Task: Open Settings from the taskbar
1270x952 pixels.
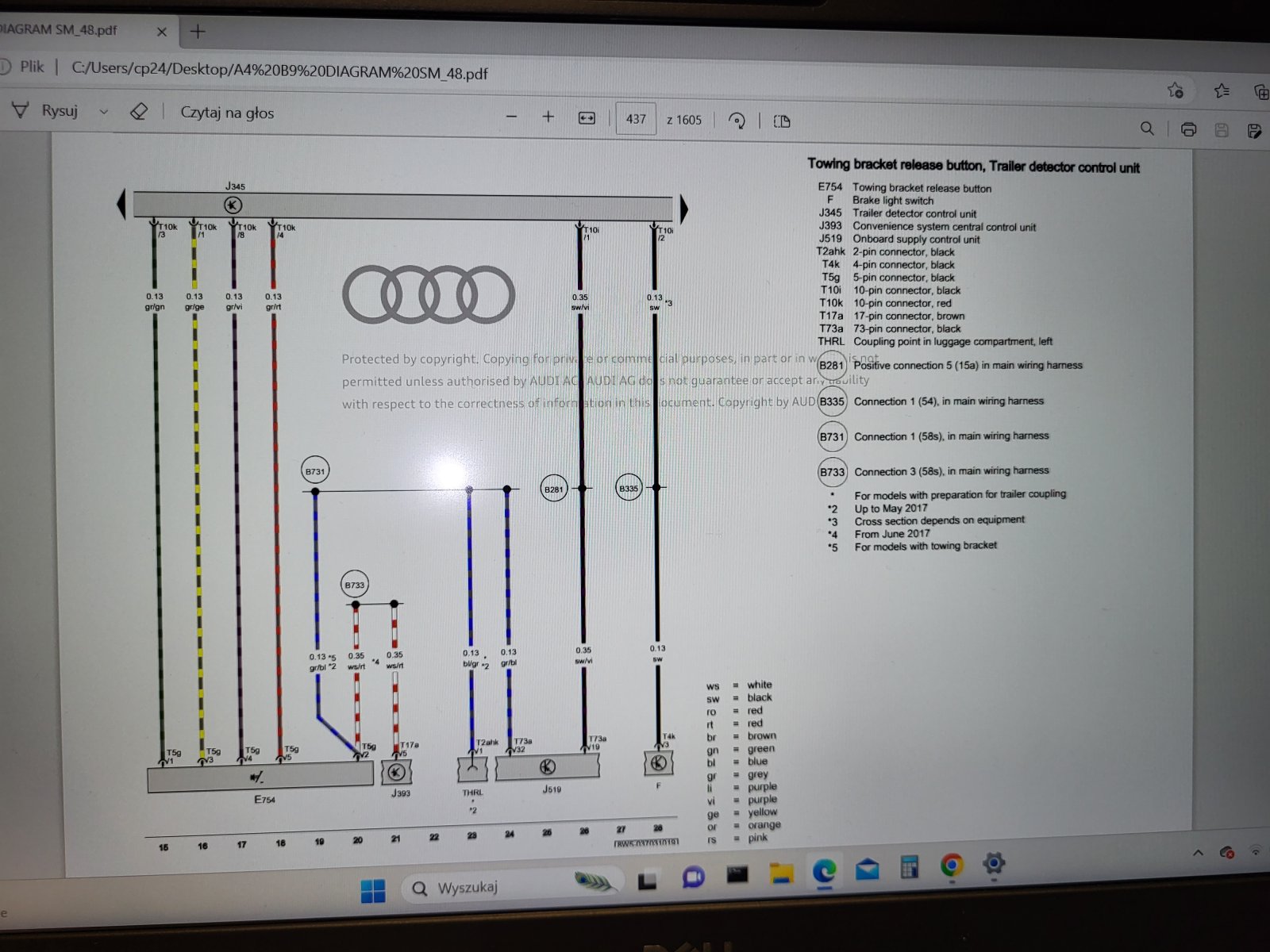Action: point(994,862)
